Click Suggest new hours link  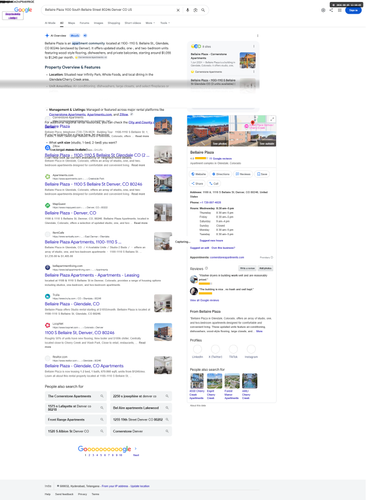[x=211, y=240]
